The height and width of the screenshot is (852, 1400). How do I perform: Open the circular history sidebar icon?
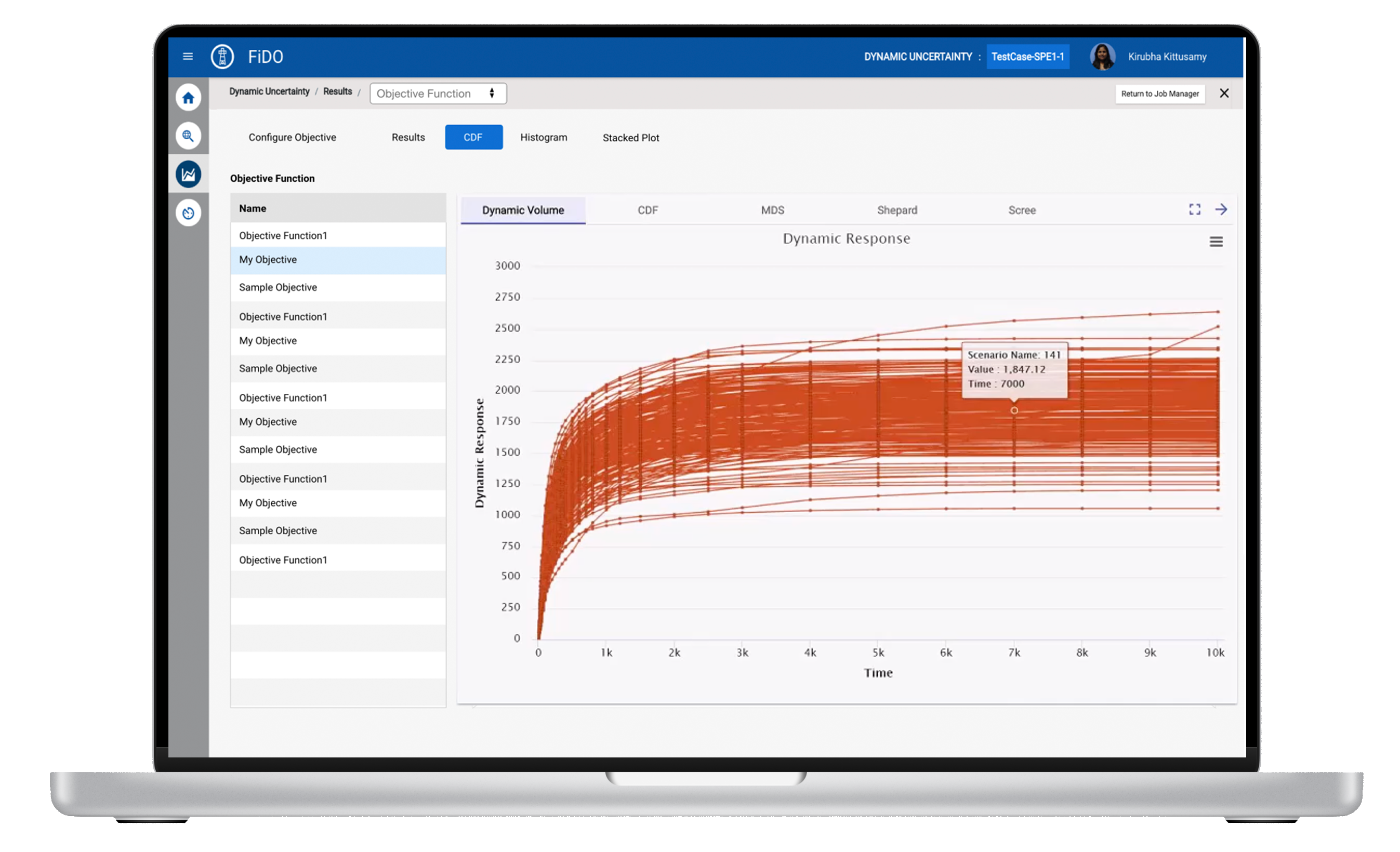(x=188, y=213)
